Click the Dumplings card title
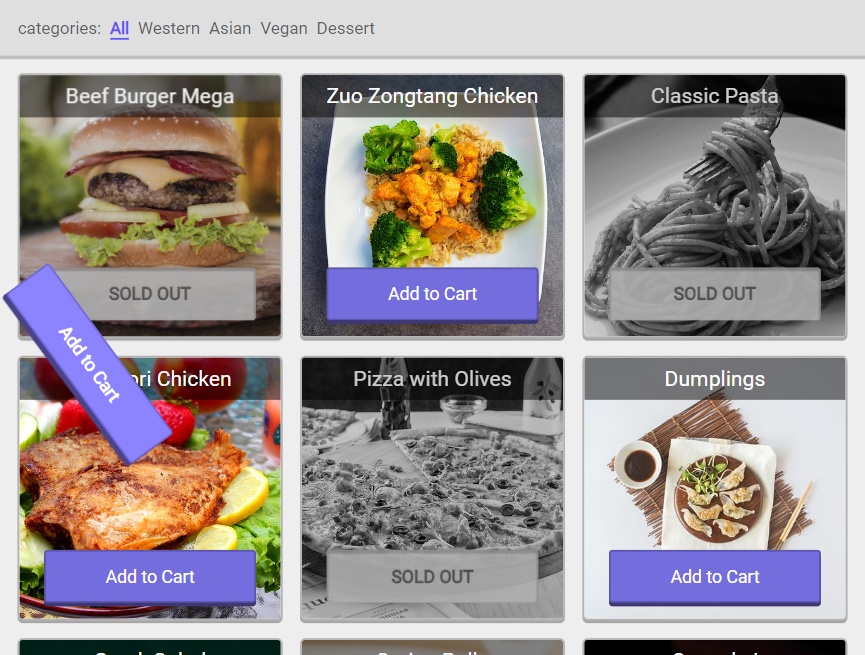This screenshot has height=655, width=865. 714,379
